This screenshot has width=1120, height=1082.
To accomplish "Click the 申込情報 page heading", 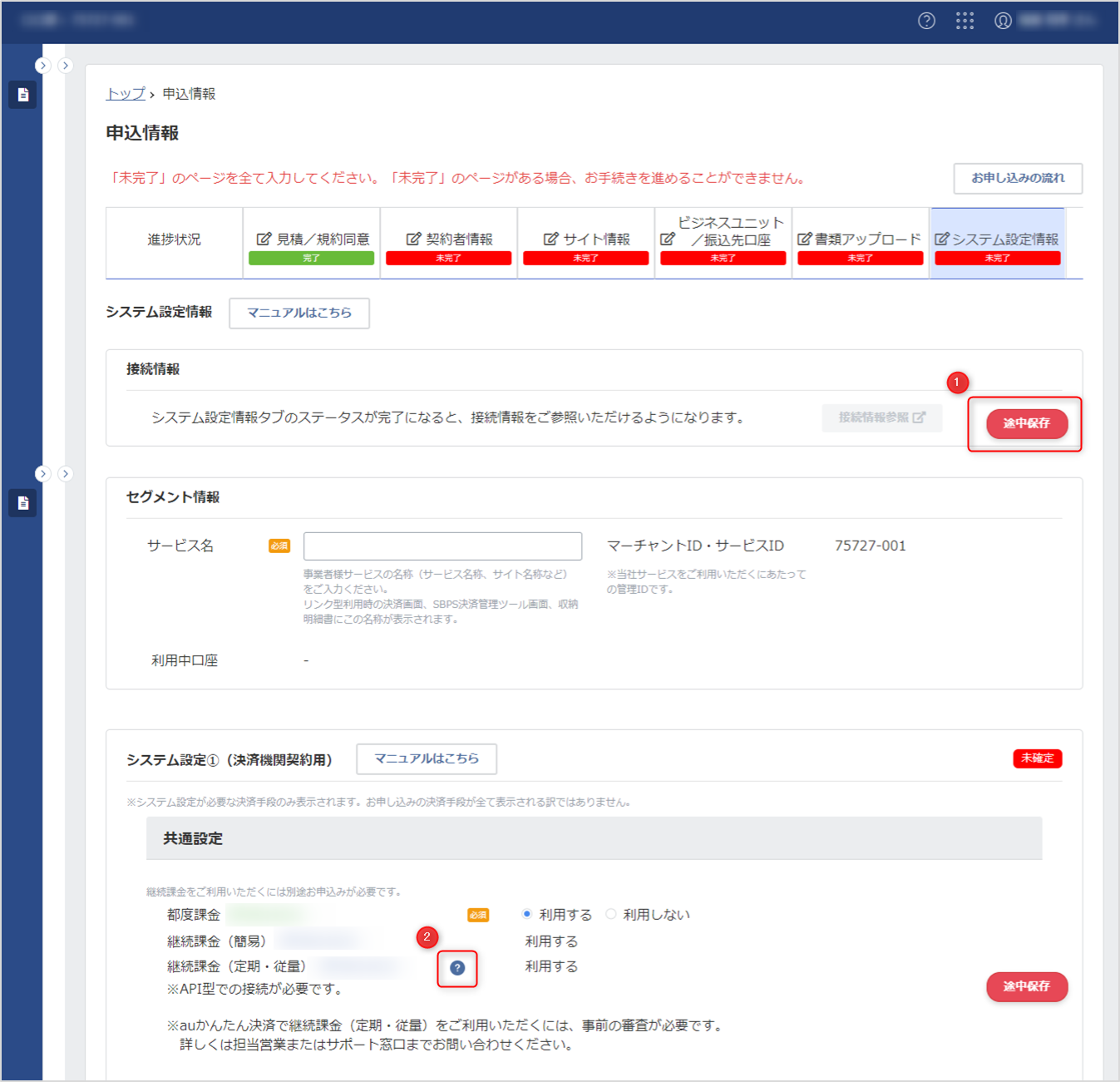I will (x=142, y=133).
